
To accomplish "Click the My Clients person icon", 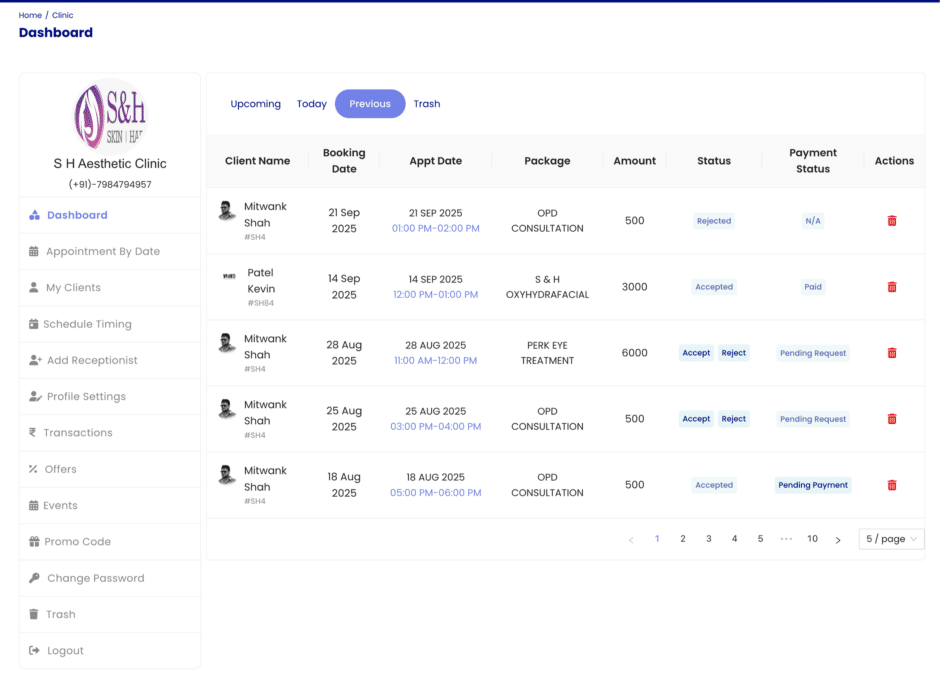I will pos(33,287).
